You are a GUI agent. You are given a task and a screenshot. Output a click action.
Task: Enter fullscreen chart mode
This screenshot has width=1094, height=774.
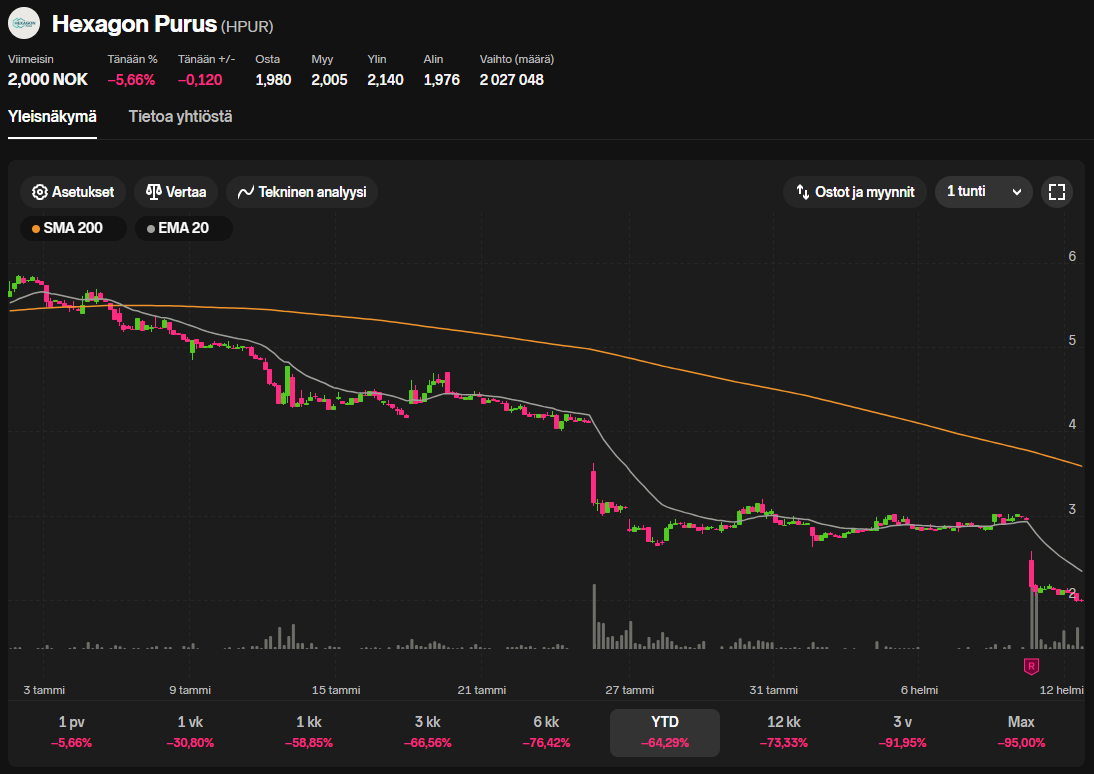tap(1056, 192)
